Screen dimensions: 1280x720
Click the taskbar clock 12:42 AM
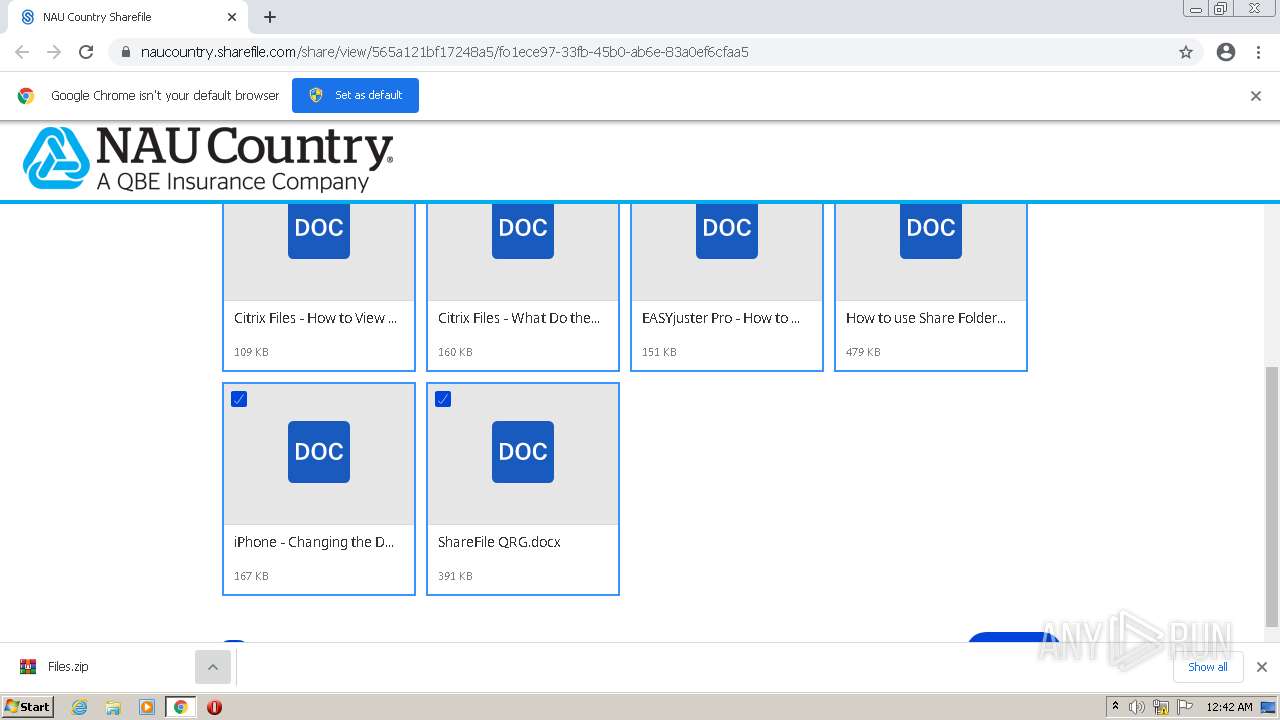pos(1229,707)
